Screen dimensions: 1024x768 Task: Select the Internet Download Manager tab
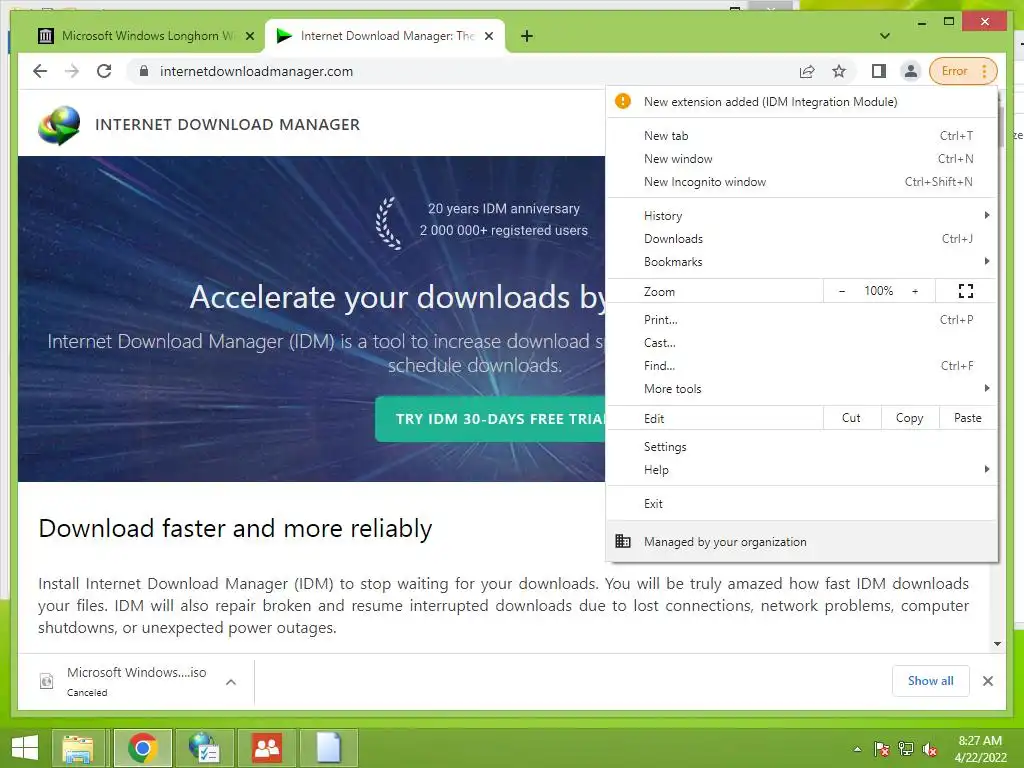[384, 36]
